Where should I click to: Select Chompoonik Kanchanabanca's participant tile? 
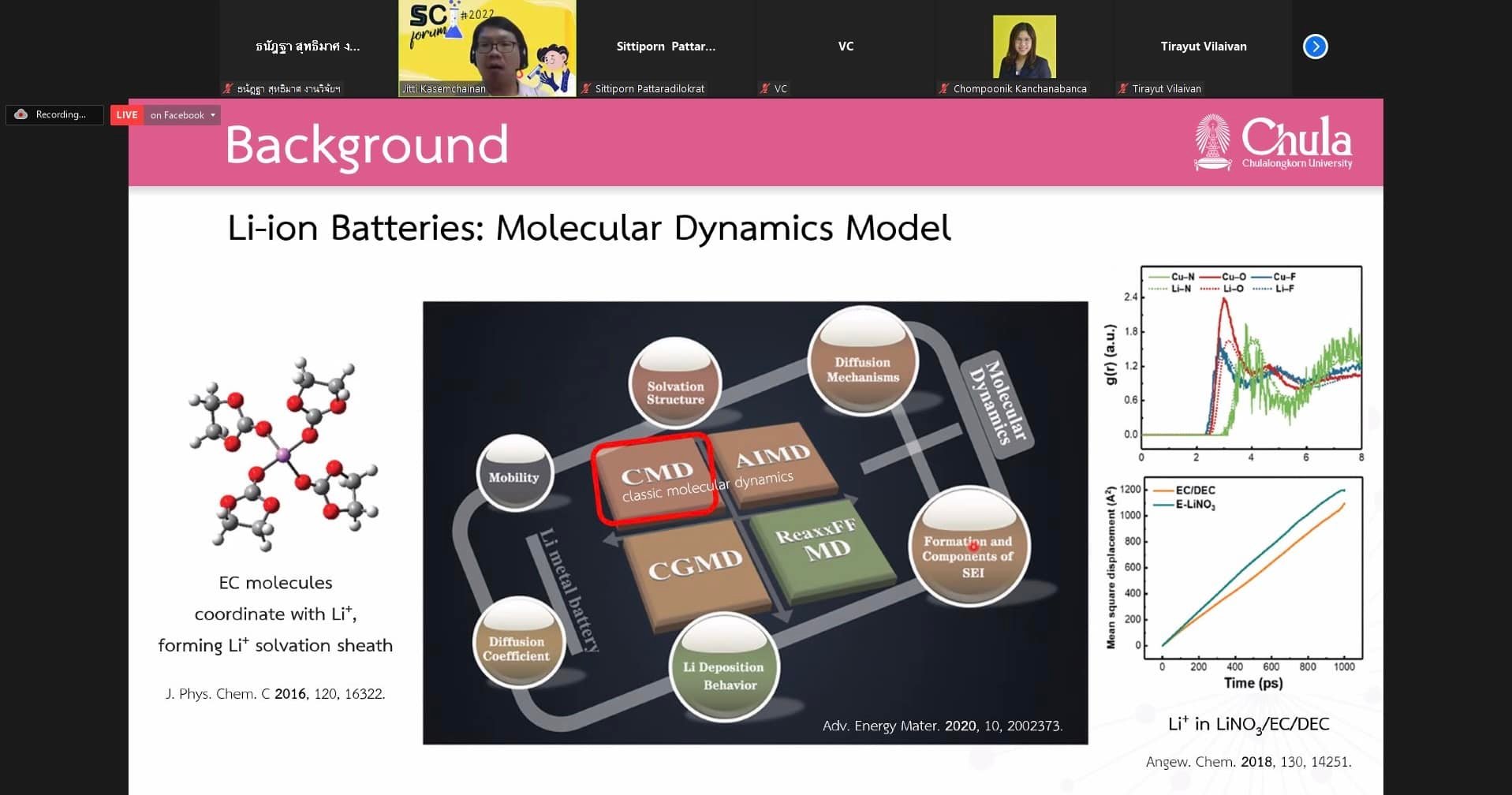(1023, 48)
